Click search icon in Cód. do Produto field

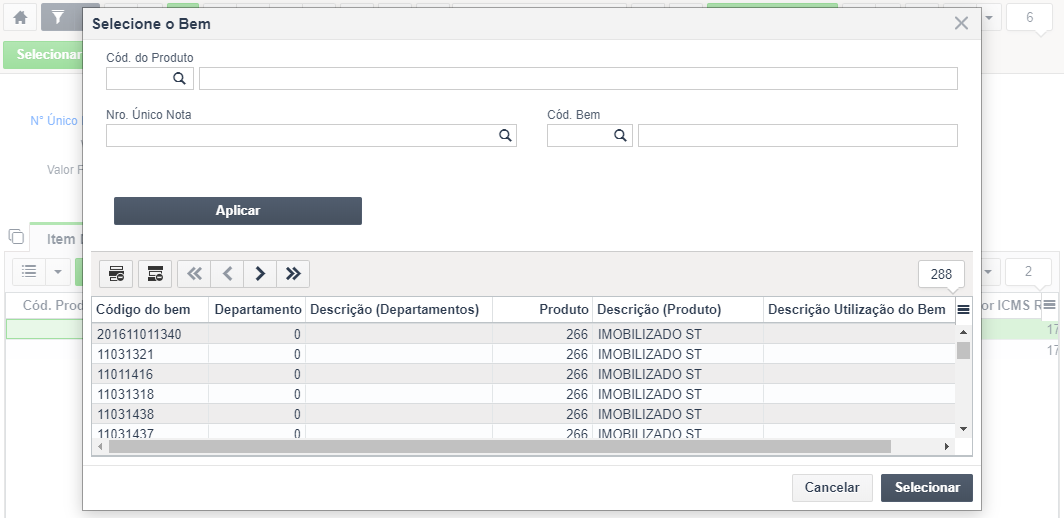point(179,79)
